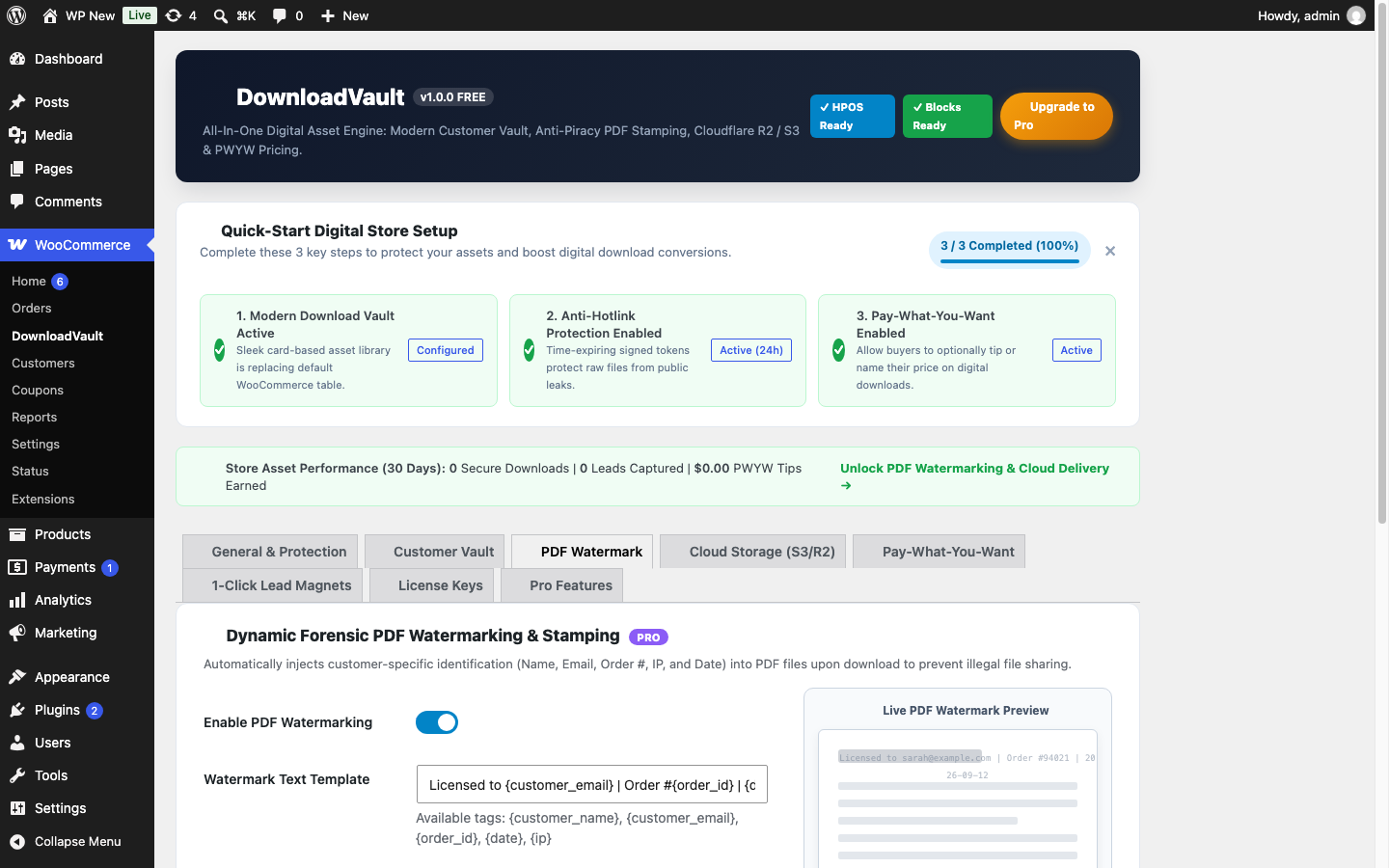Click the Marketing megaphone icon

pos(17,633)
